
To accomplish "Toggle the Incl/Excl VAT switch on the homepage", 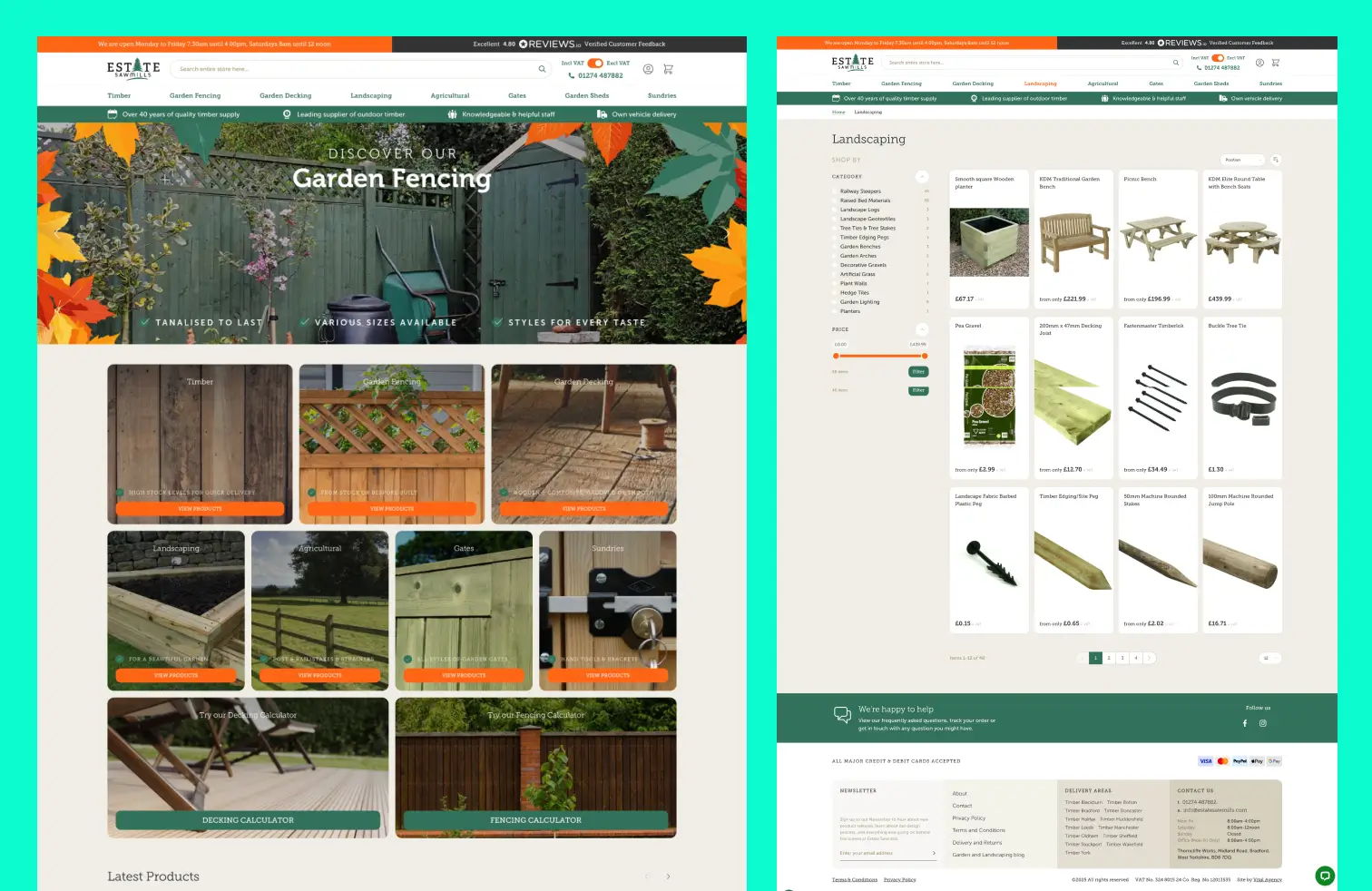I will pyautogui.click(x=595, y=64).
